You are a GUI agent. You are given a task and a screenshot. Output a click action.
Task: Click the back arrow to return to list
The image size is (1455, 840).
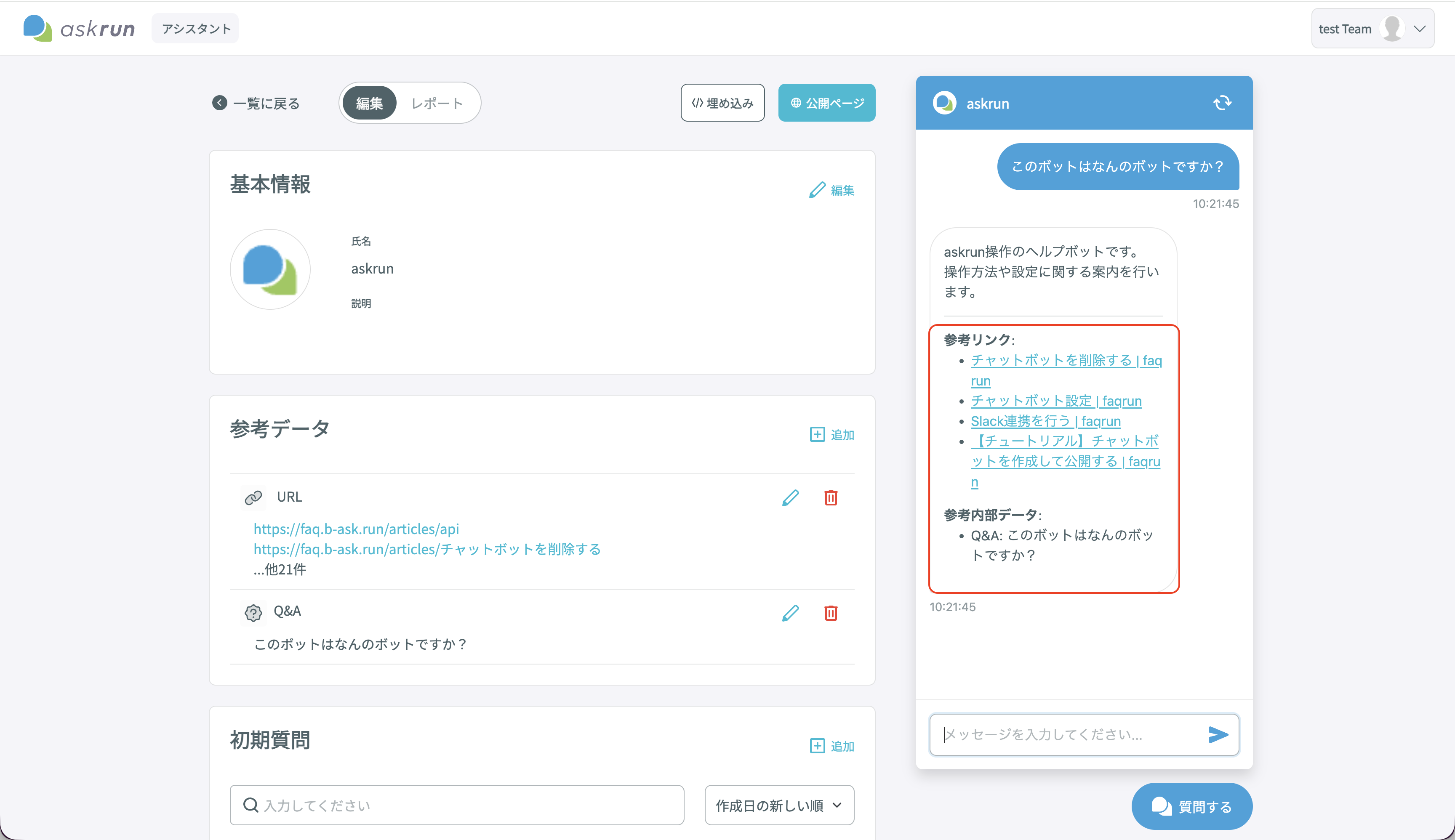pos(219,103)
